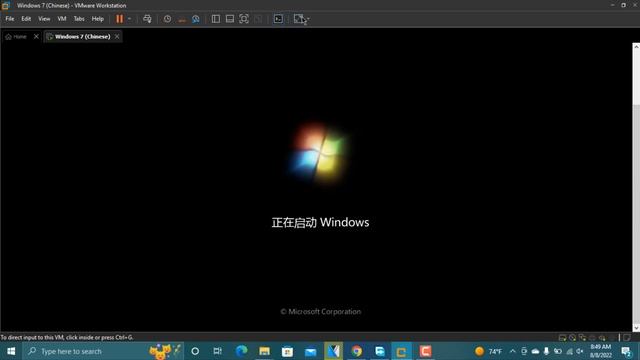Switch to Unity mode
640x360 pixels.
(x=258, y=19)
